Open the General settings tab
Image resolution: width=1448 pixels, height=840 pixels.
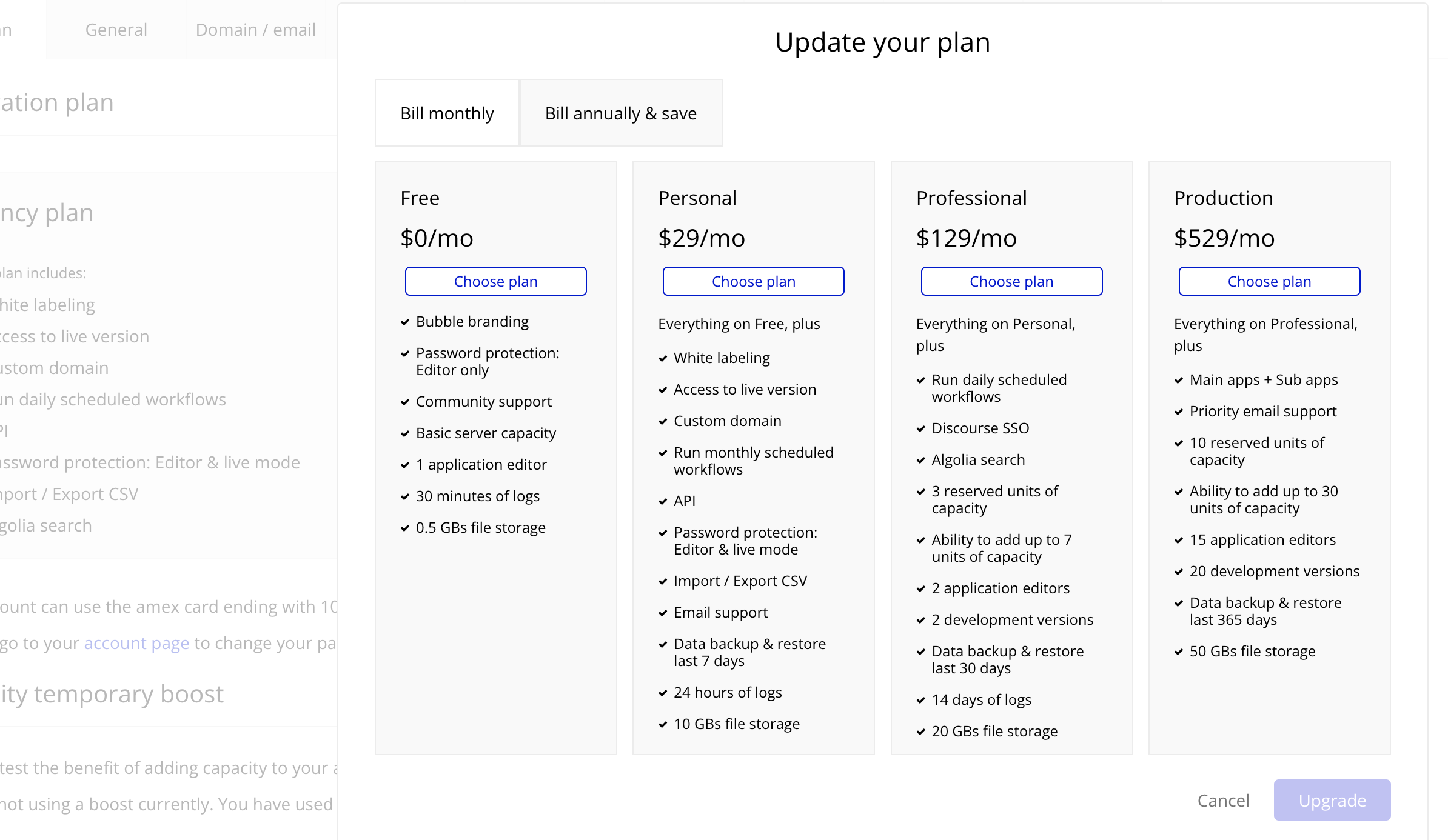point(116,30)
